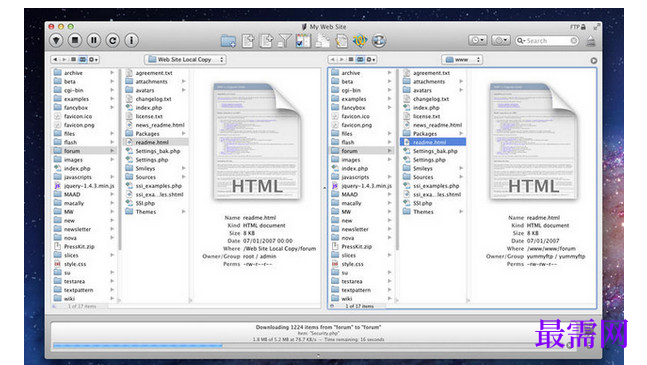Click the Eject disconnect icon

pos(591,41)
